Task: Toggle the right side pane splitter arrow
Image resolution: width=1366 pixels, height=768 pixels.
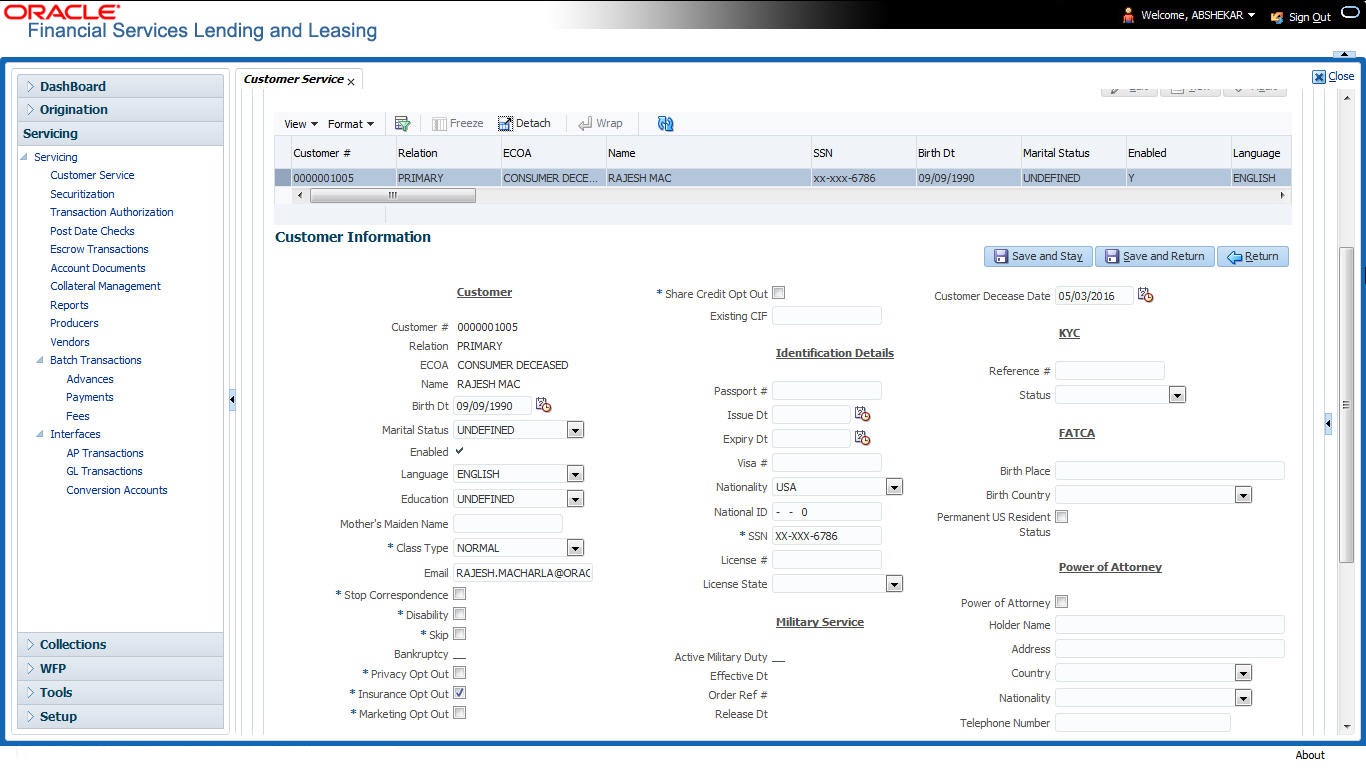Action: tap(1328, 424)
